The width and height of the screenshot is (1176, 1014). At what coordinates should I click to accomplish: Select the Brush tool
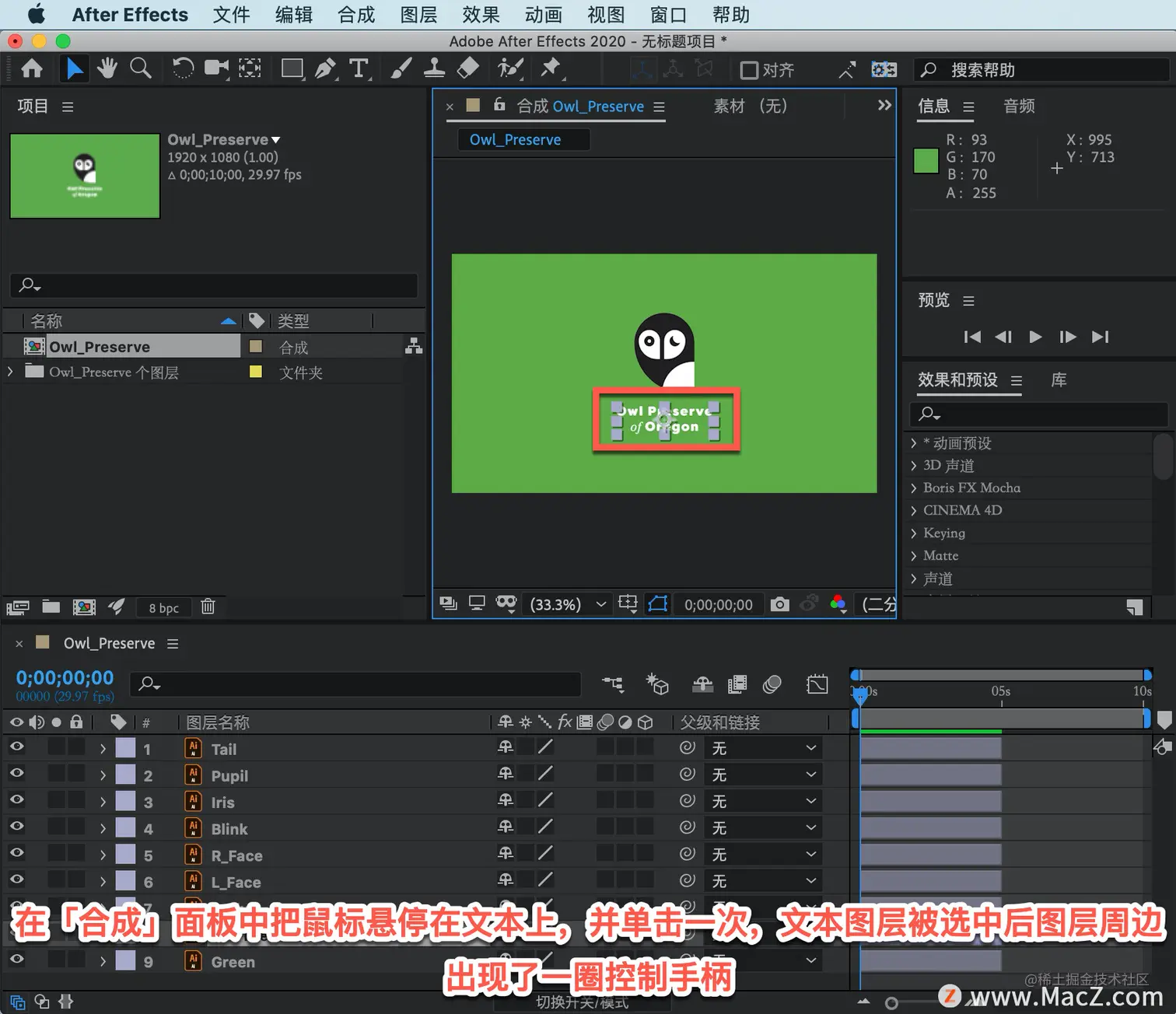[x=401, y=69]
